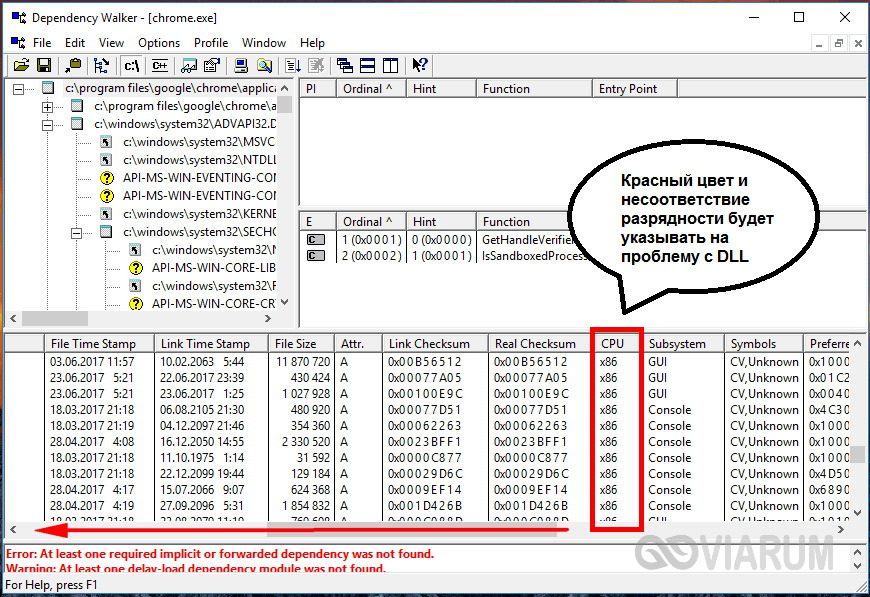Sort imports by Entry Point column
The height and width of the screenshot is (597, 870).
click(x=634, y=89)
